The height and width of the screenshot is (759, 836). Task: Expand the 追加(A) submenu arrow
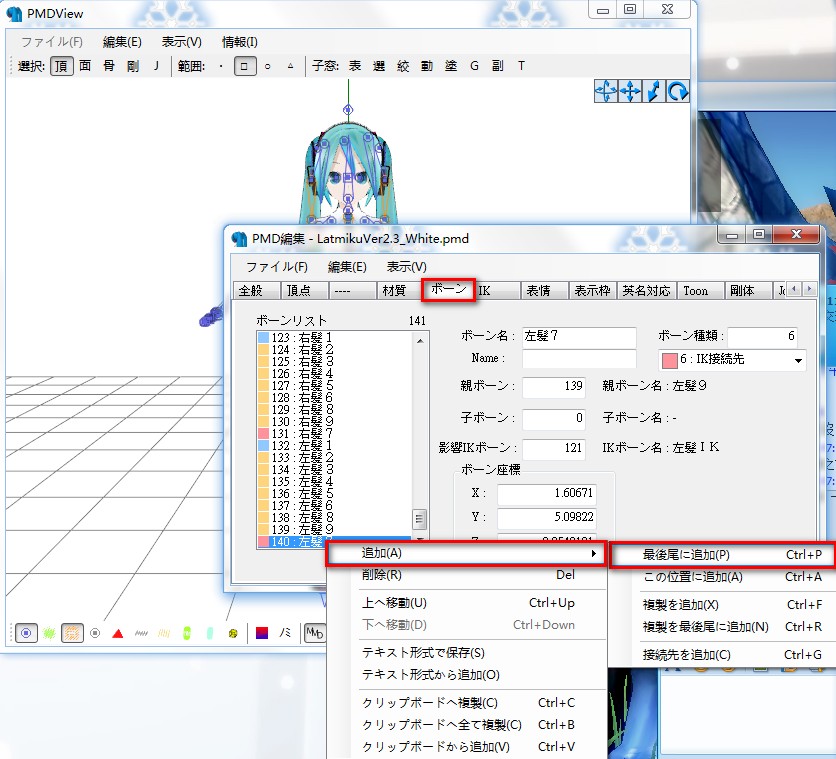pos(593,553)
